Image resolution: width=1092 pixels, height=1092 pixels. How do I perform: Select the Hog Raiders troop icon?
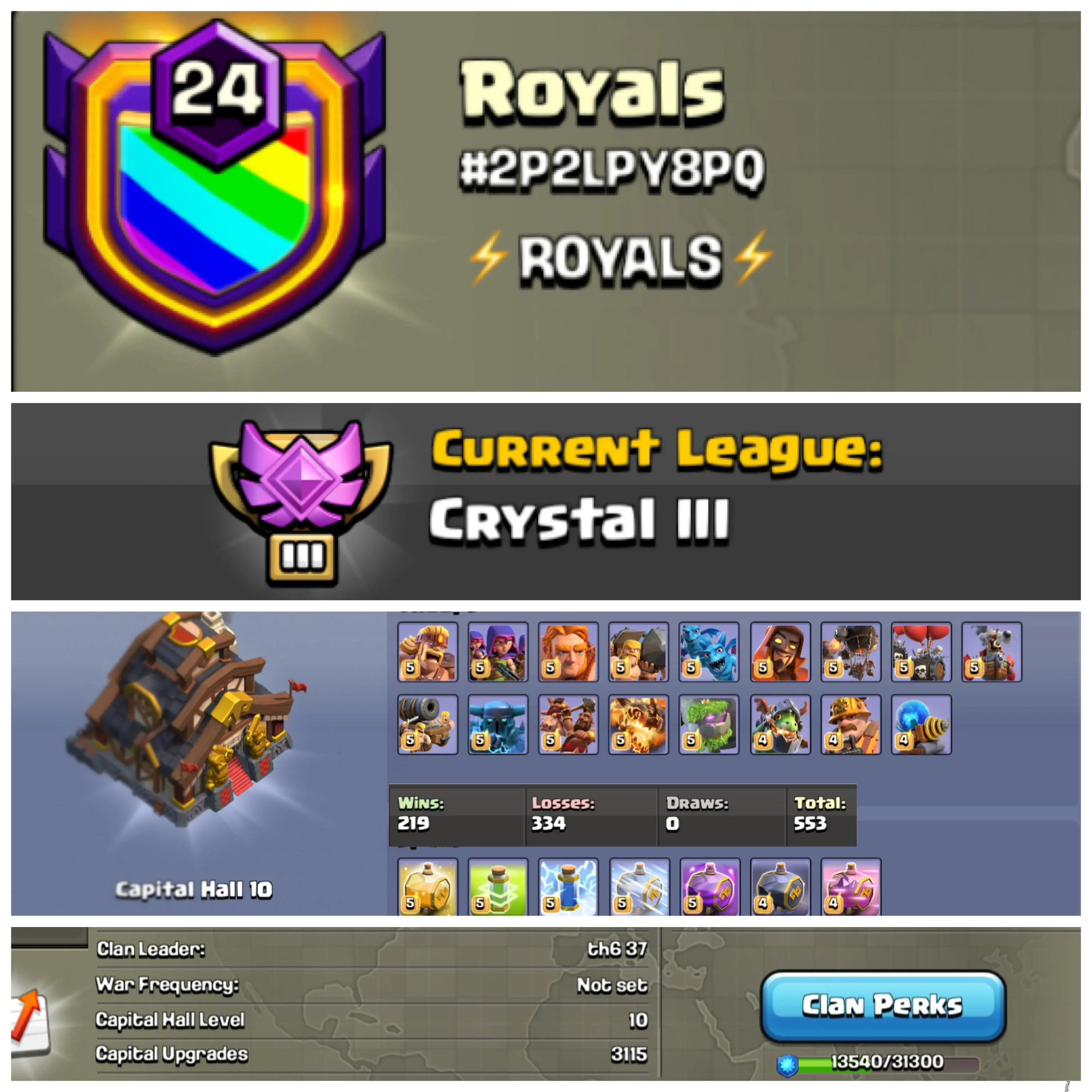pyautogui.click(x=568, y=724)
